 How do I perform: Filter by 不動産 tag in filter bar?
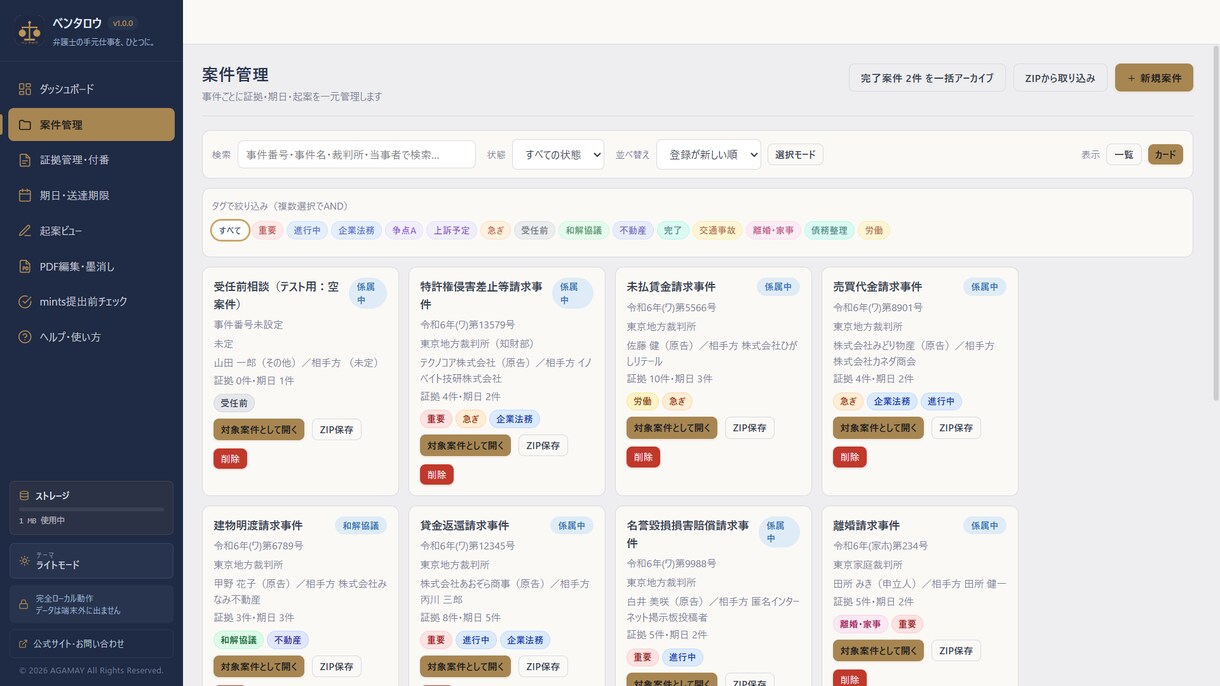632,231
